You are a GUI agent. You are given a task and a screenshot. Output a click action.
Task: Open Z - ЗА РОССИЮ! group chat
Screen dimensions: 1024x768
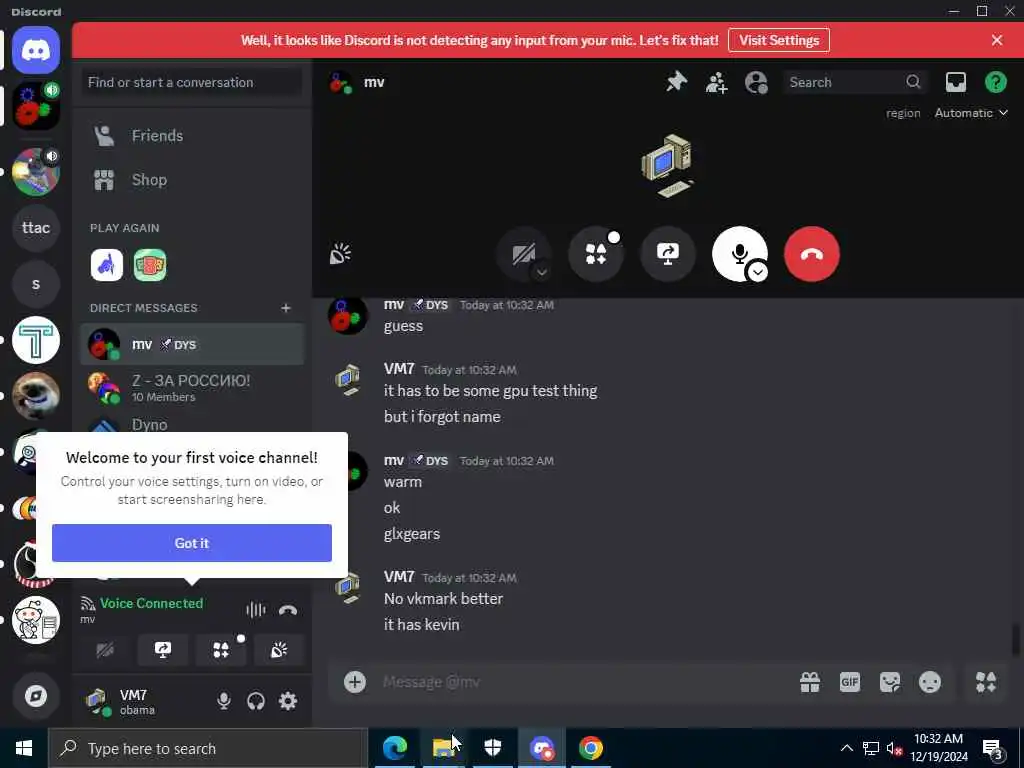pyautogui.click(x=192, y=388)
